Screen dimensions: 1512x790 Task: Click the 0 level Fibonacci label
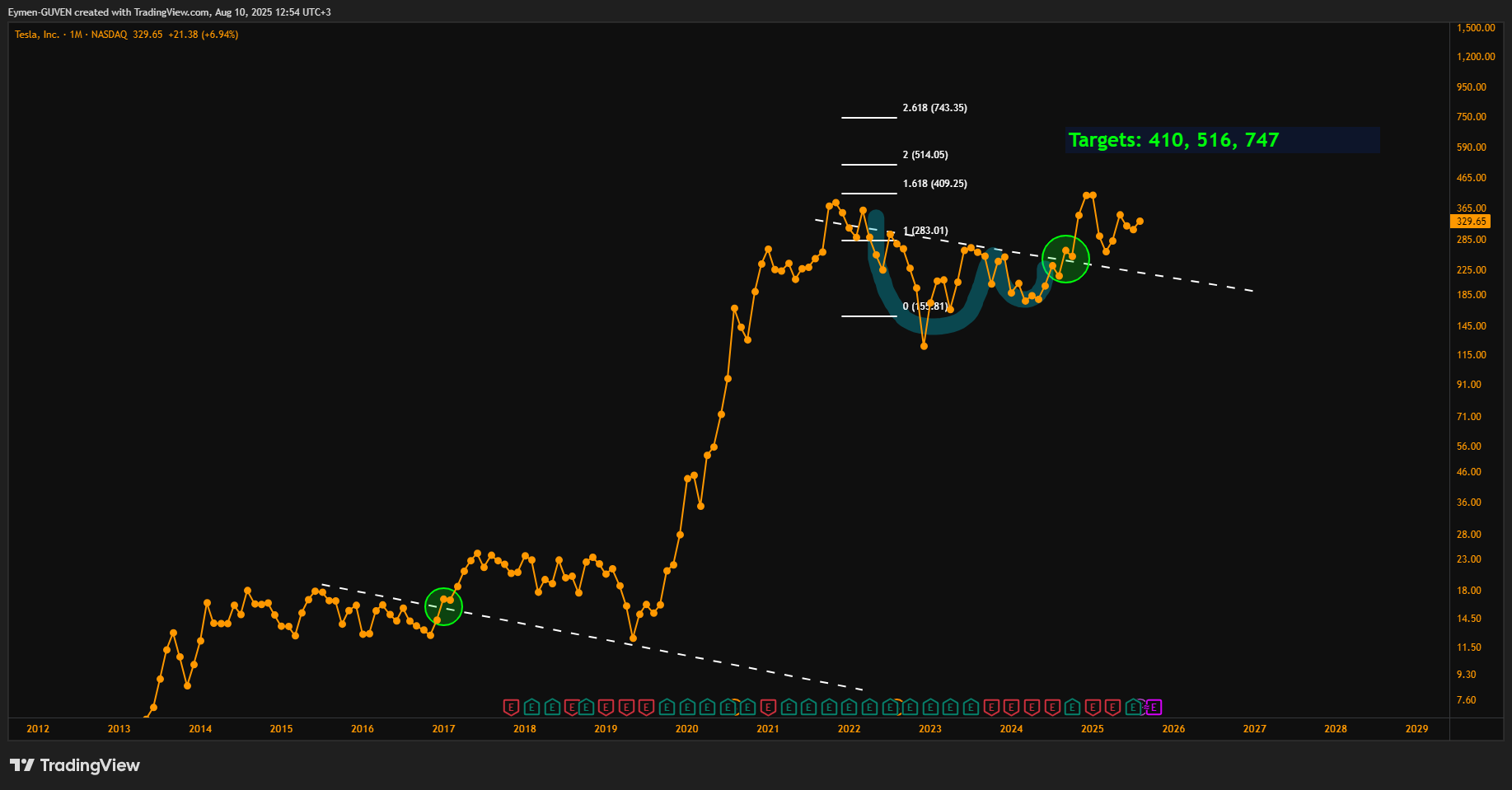tap(925, 306)
